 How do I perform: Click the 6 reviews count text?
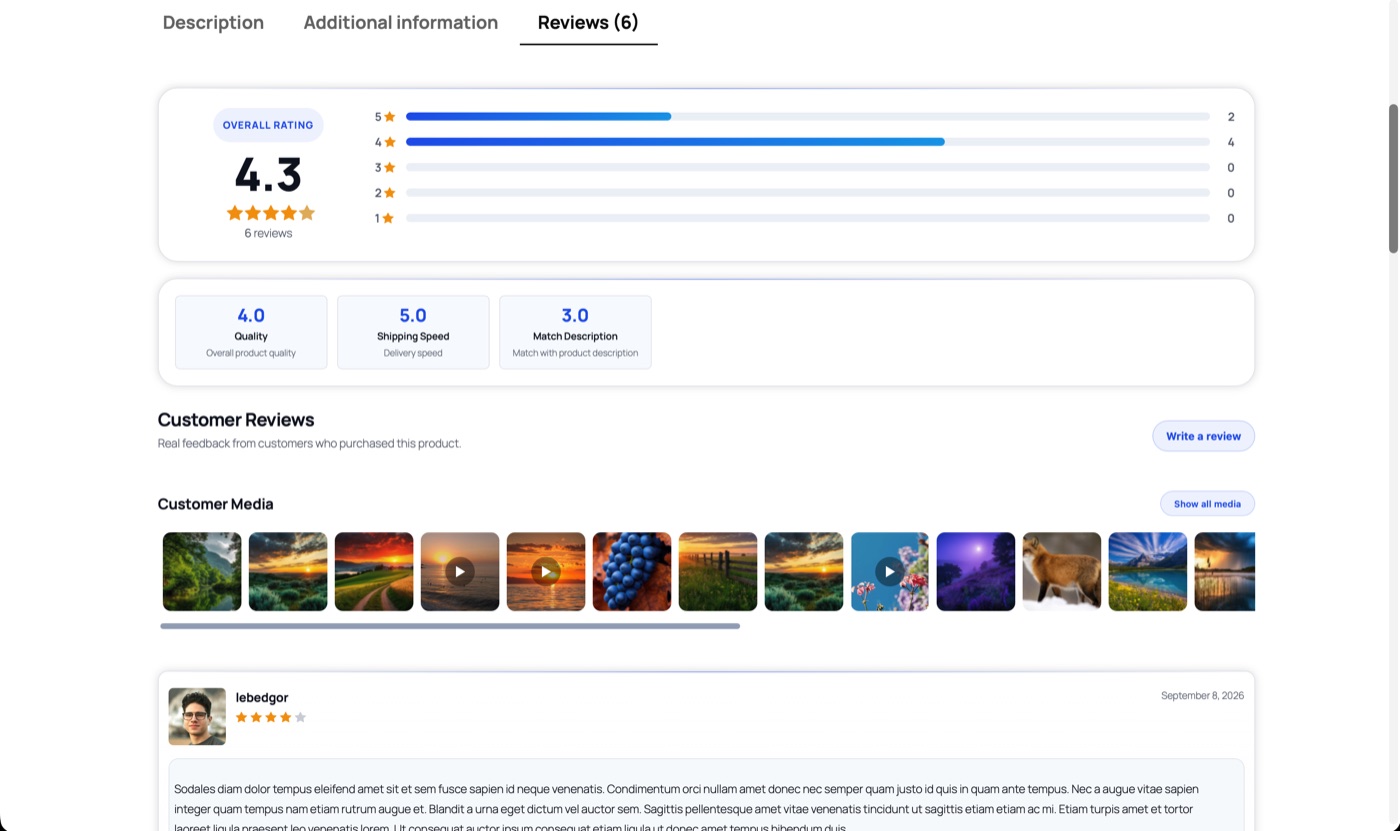268,233
